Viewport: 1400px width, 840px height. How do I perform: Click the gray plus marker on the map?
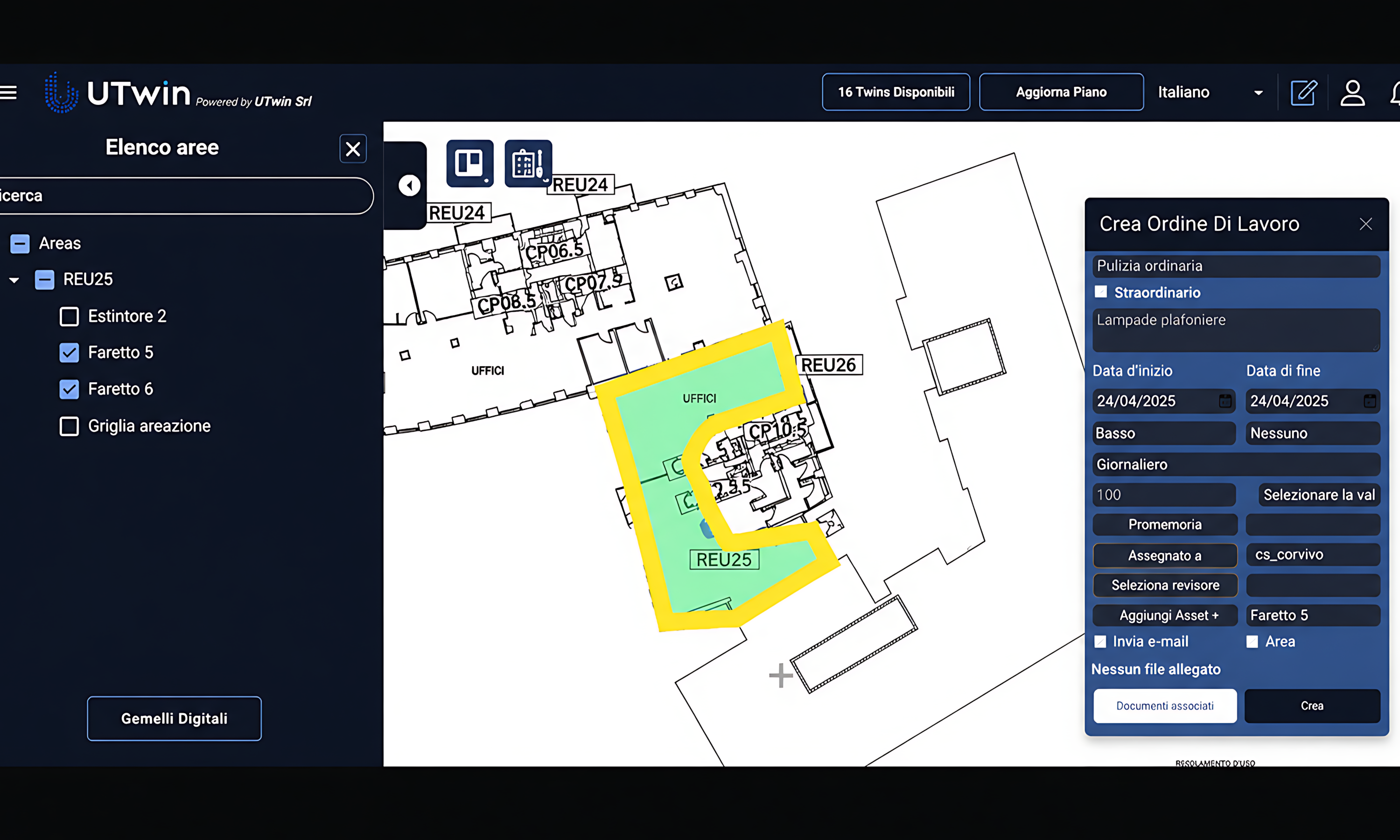(781, 675)
